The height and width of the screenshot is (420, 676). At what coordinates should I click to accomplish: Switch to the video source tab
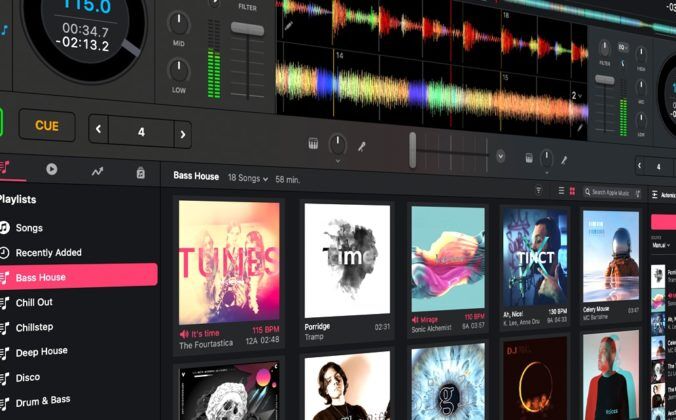pyautogui.click(x=52, y=169)
